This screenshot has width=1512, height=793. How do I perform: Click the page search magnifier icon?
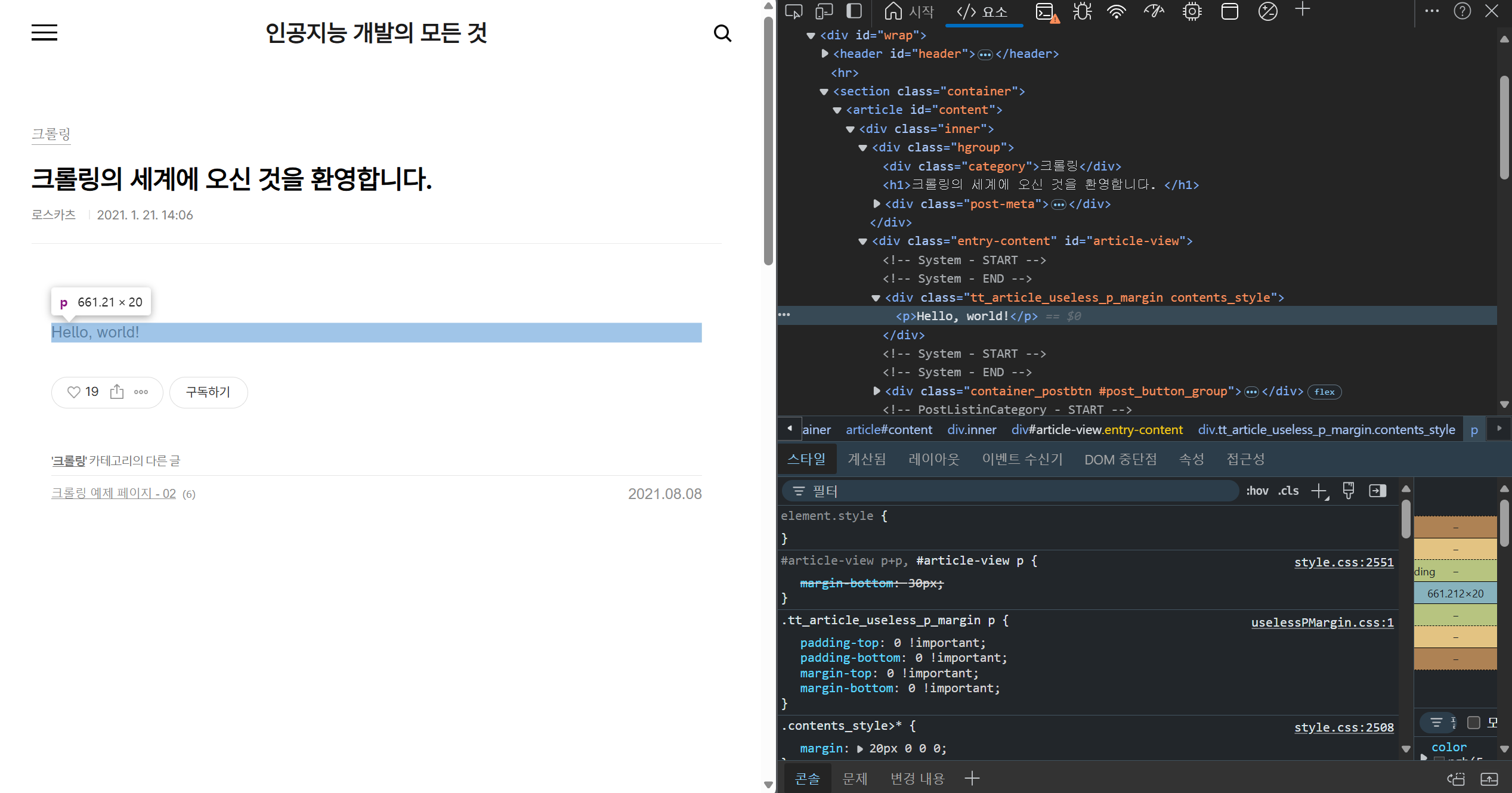pos(722,33)
